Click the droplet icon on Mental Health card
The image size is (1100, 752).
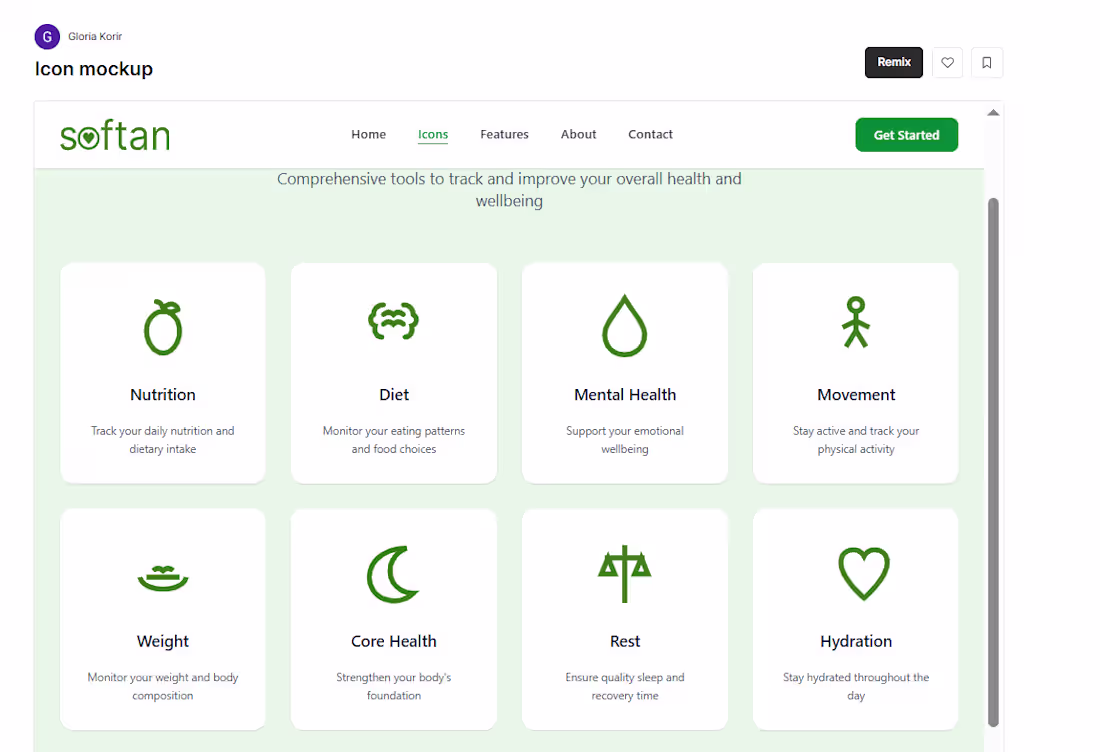(624, 325)
